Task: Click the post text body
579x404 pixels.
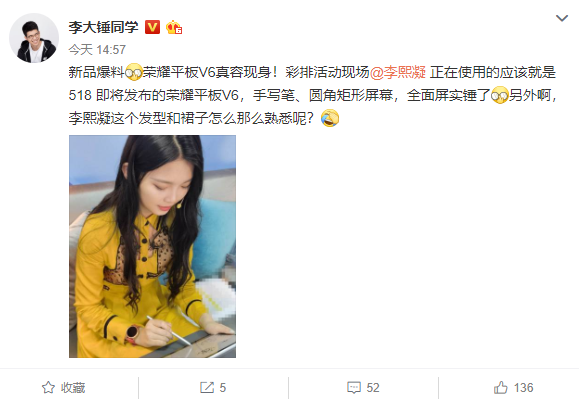Action: pos(312,95)
